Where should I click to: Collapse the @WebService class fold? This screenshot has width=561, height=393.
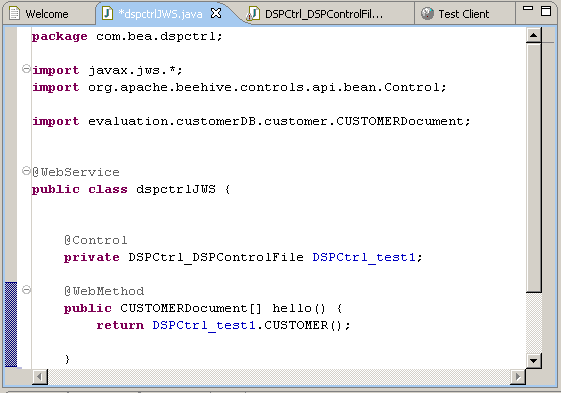click(26, 171)
